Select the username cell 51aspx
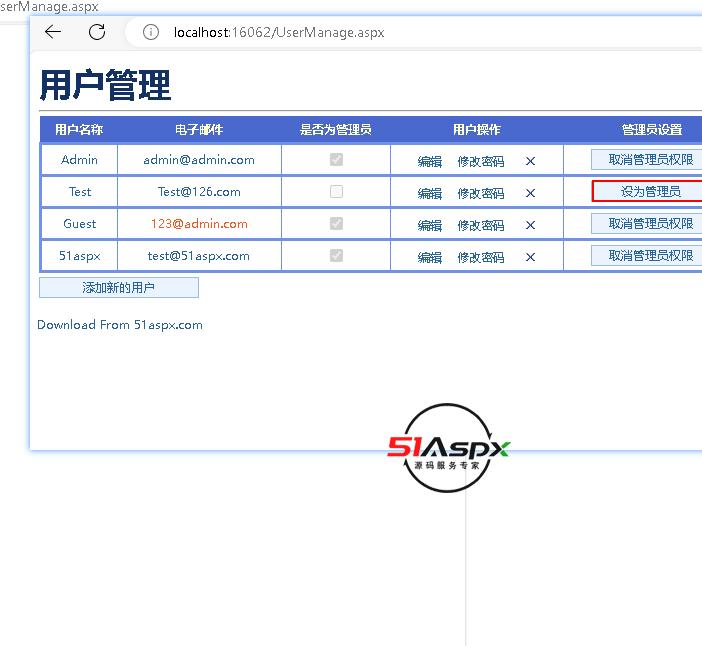 [x=80, y=256]
